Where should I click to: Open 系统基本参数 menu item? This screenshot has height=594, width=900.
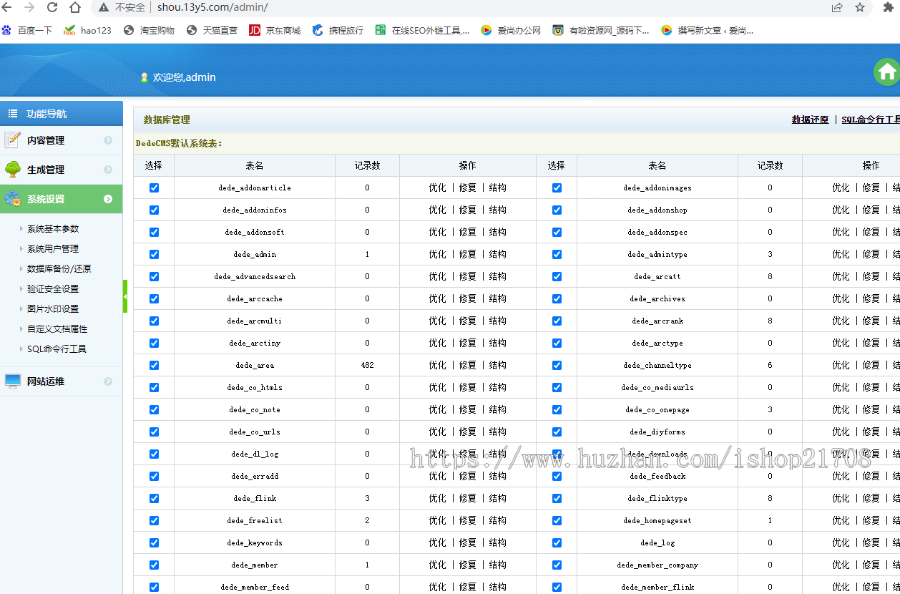(53, 229)
